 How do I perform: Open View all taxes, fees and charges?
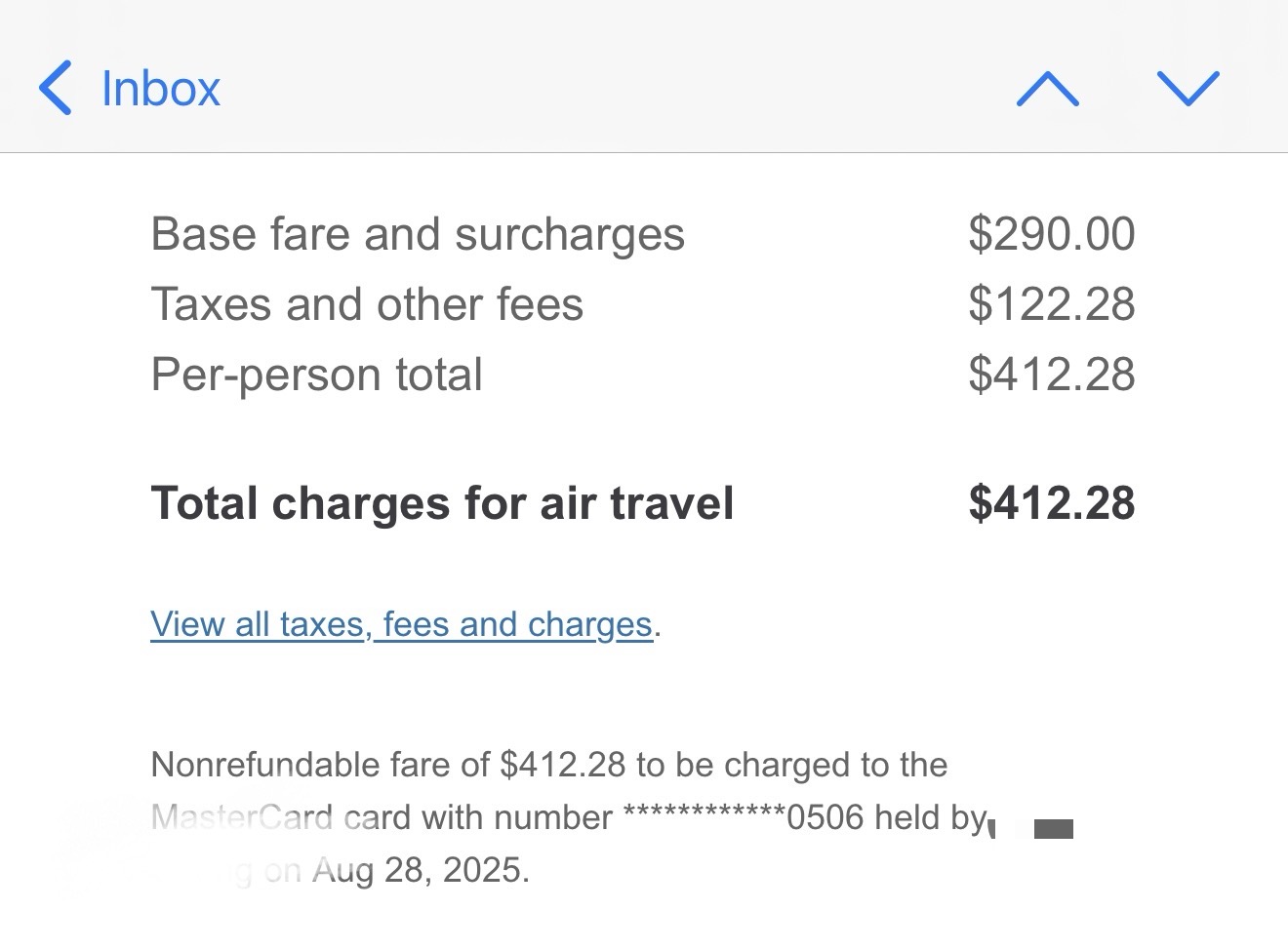[x=401, y=624]
